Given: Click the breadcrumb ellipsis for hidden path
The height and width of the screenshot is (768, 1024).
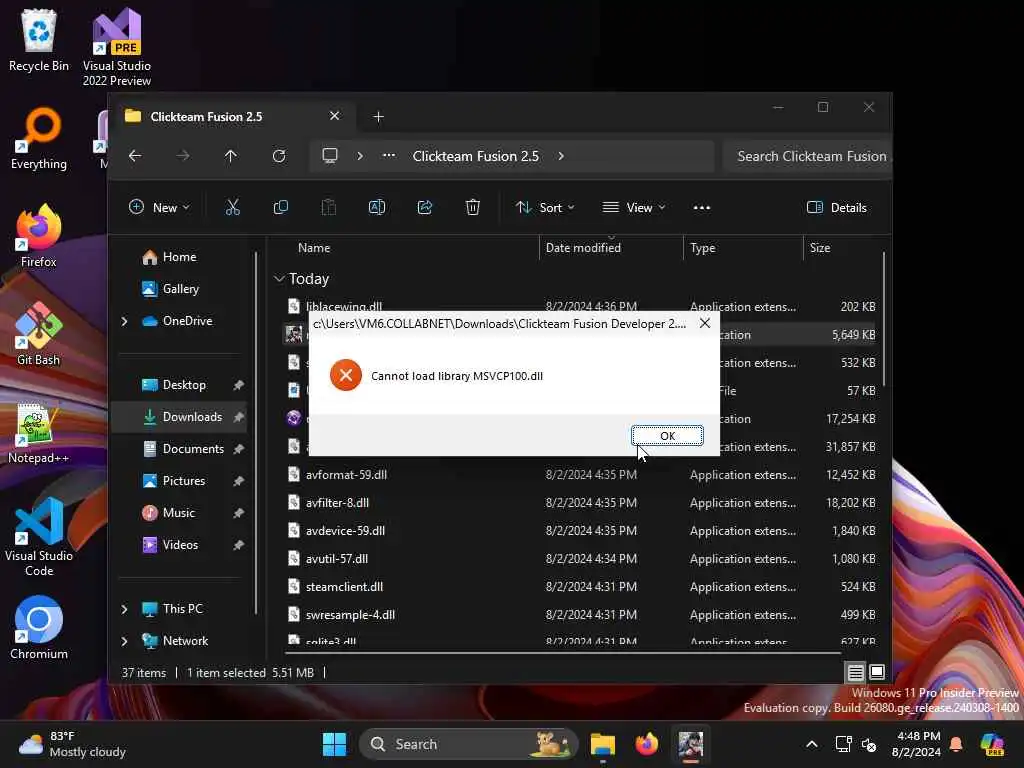Looking at the screenshot, I should click(389, 156).
